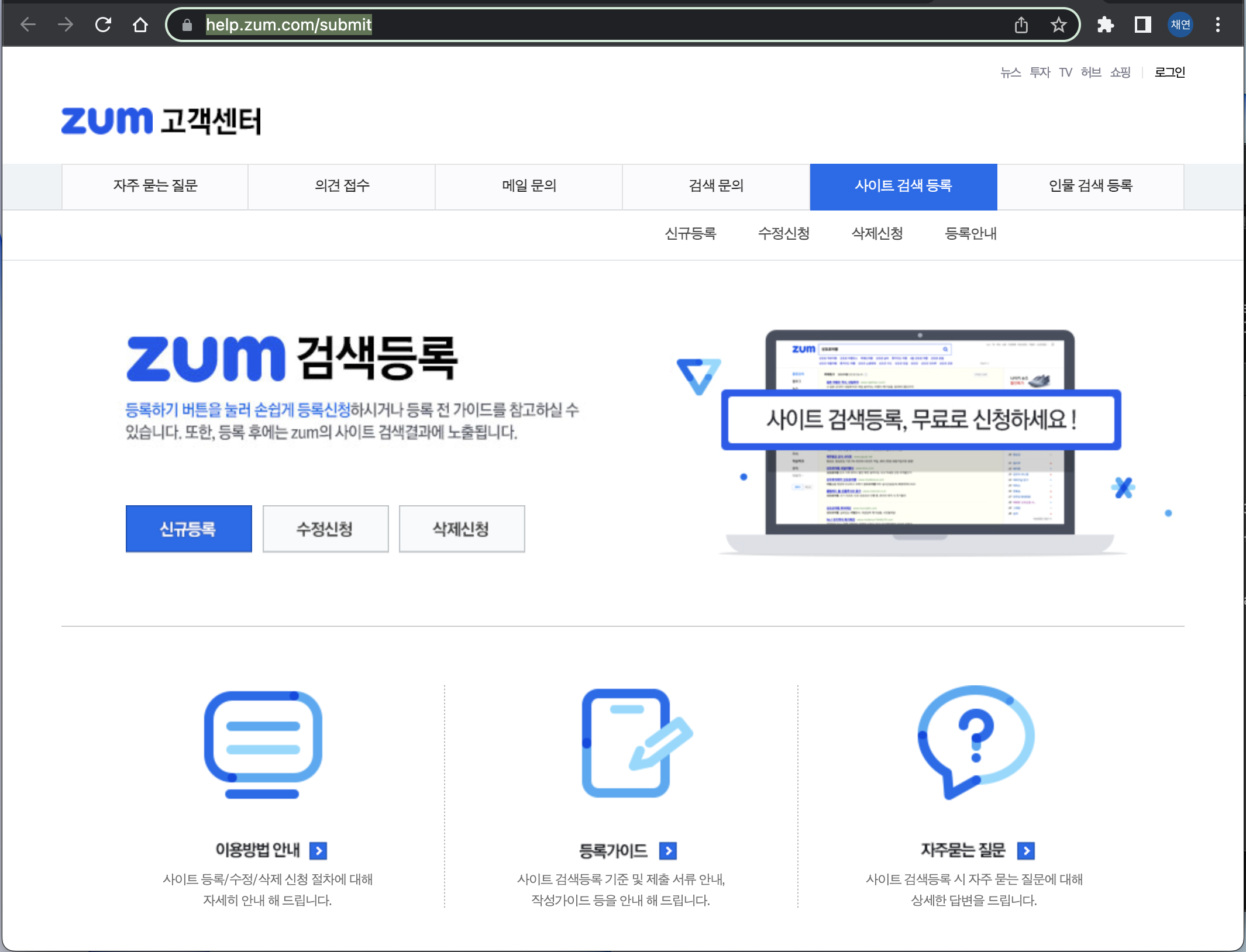The width and height of the screenshot is (1246, 952).
Task: Click the zum 고객센터 logo
Action: [x=161, y=120]
